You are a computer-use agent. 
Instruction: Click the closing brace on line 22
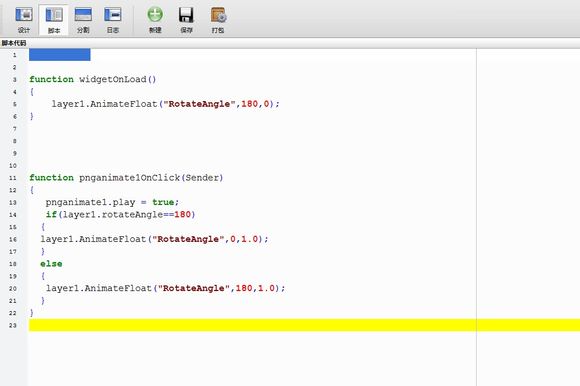[31, 313]
